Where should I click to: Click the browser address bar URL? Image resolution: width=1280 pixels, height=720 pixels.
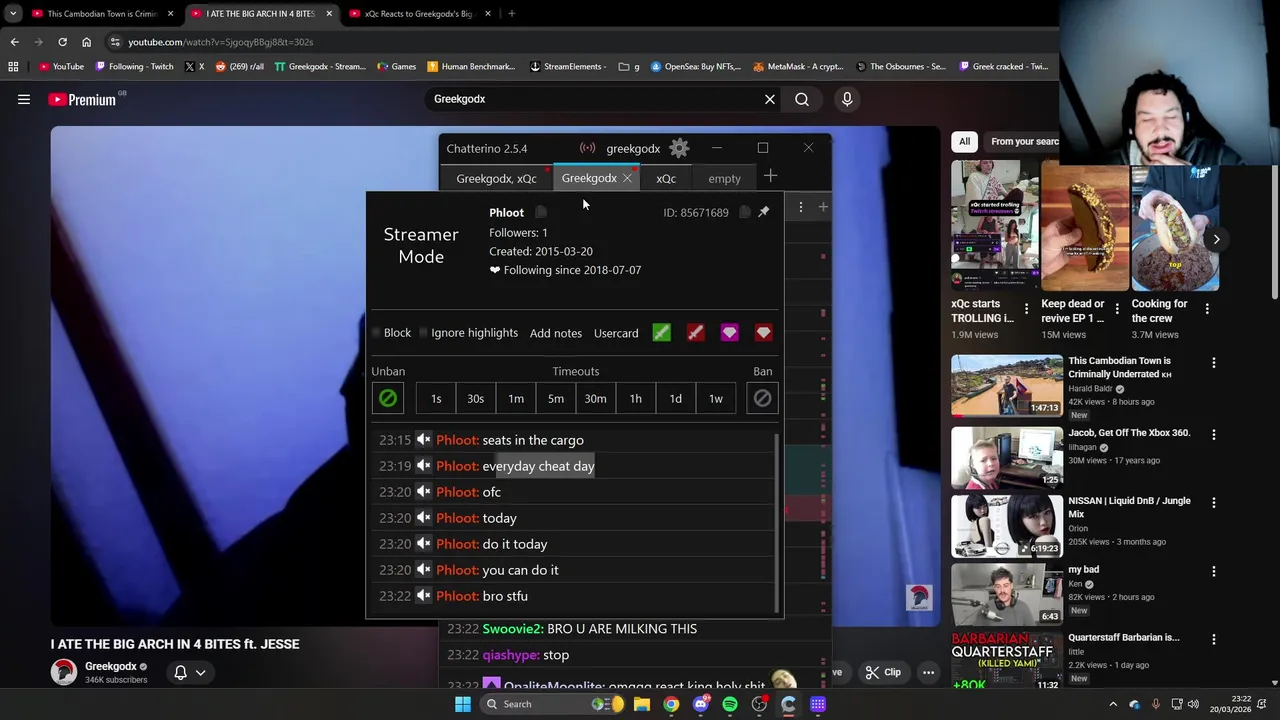[220, 42]
